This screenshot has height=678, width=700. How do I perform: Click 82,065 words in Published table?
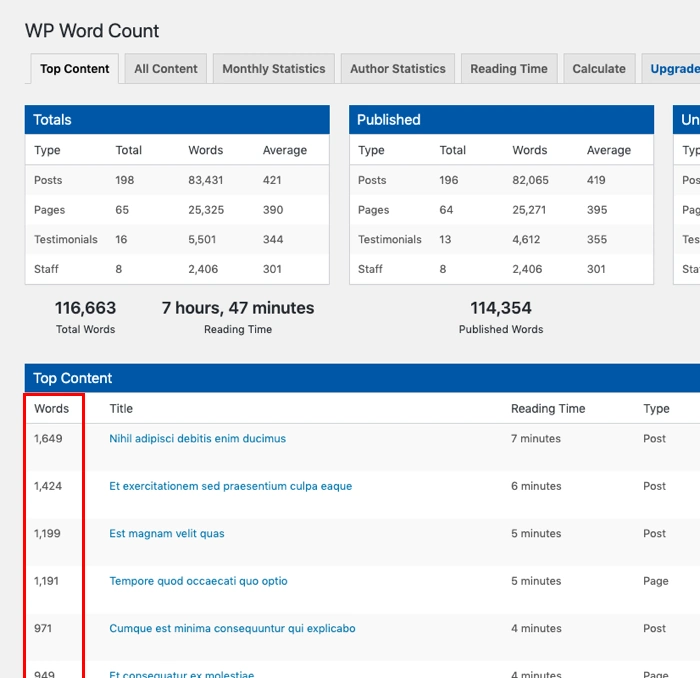[x=530, y=180]
